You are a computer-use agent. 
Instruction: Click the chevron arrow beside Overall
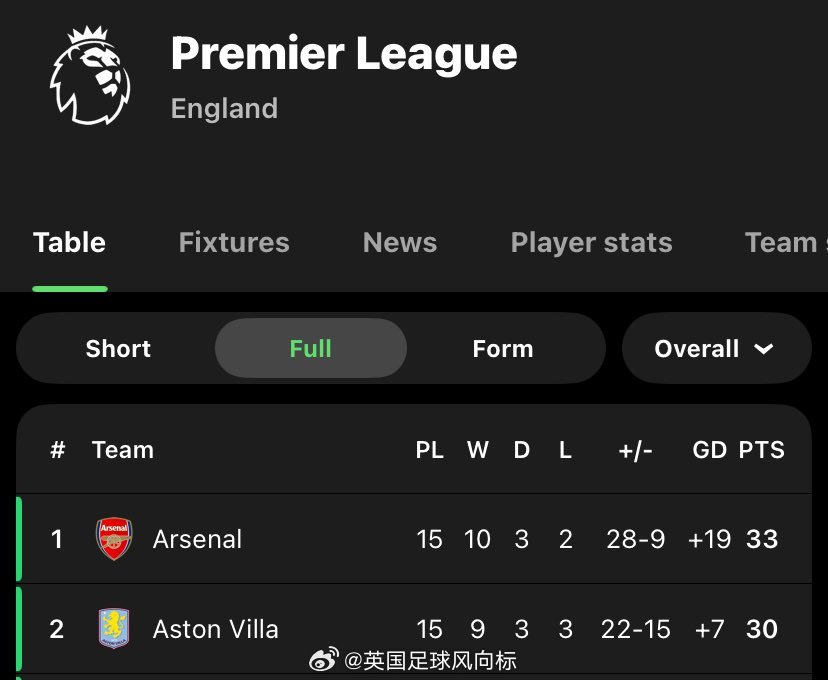click(x=764, y=349)
